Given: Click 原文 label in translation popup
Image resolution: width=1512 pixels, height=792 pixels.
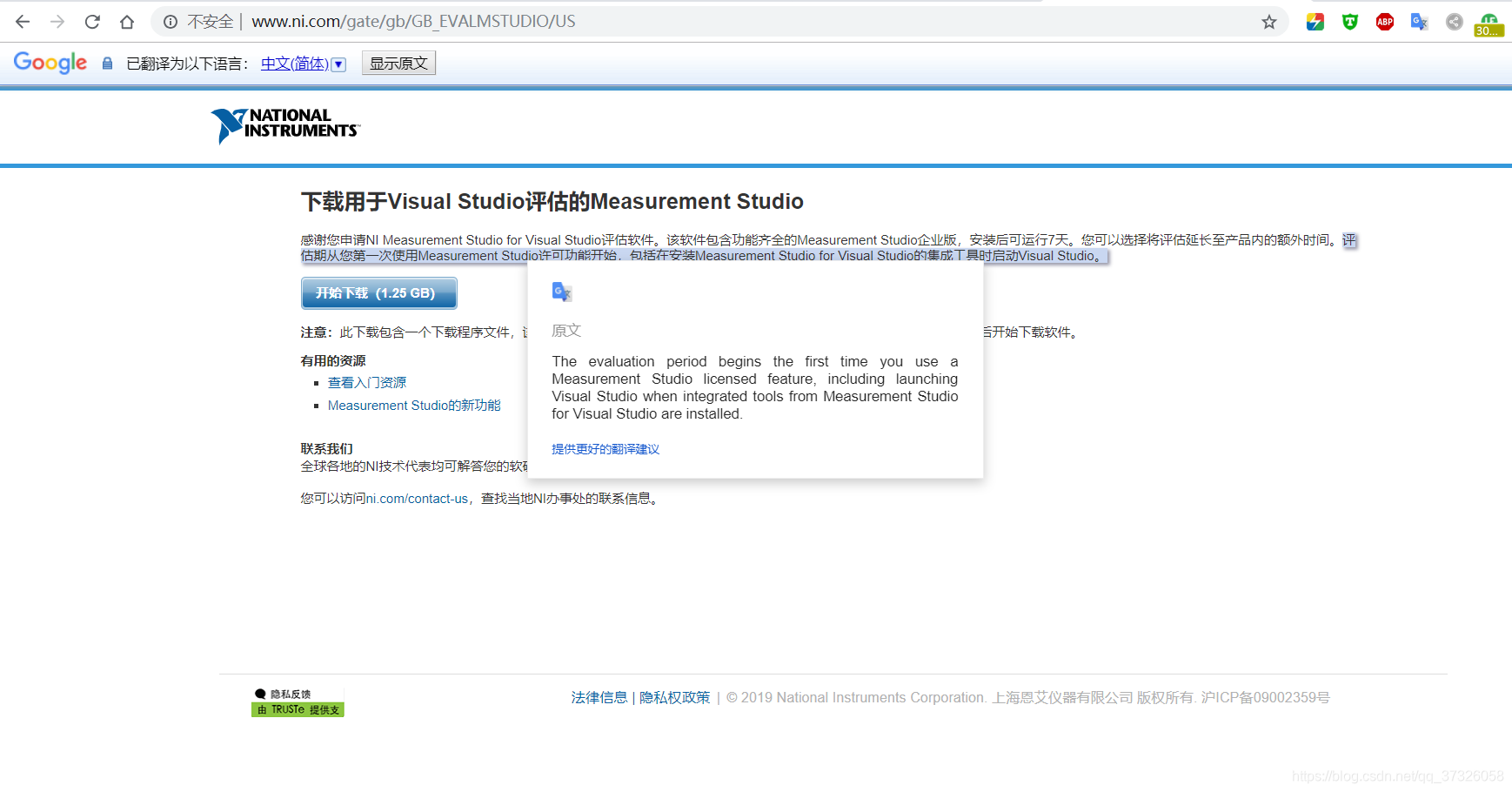Looking at the screenshot, I should pyautogui.click(x=566, y=331).
